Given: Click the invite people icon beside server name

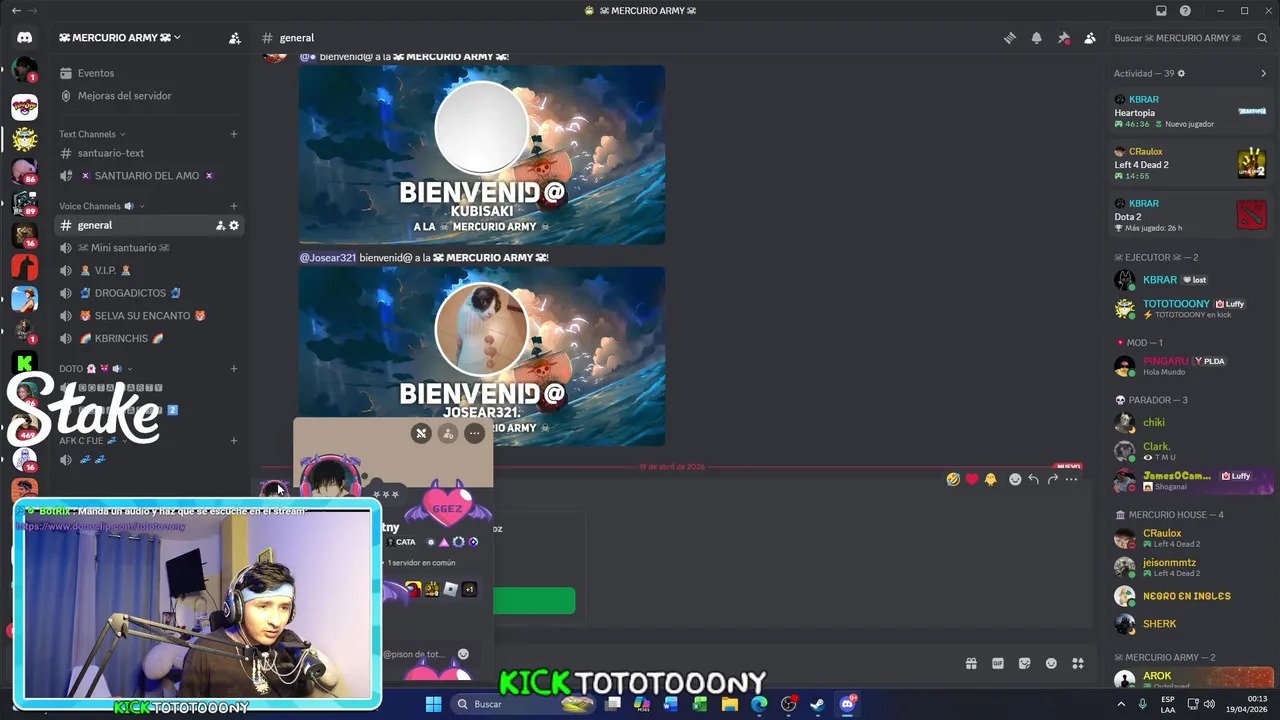Looking at the screenshot, I should (x=235, y=38).
